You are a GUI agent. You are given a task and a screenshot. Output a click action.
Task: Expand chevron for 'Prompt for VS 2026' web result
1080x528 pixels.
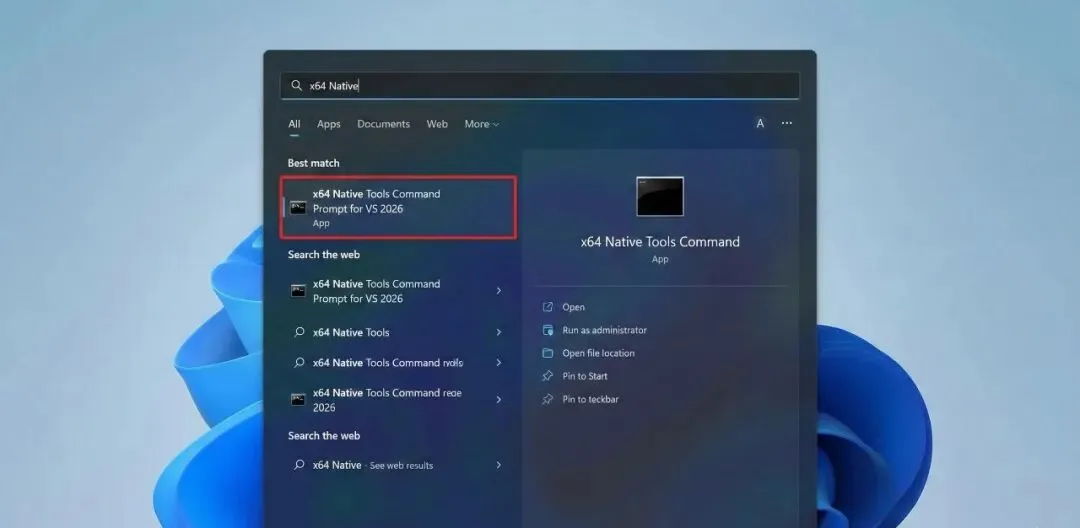click(499, 291)
